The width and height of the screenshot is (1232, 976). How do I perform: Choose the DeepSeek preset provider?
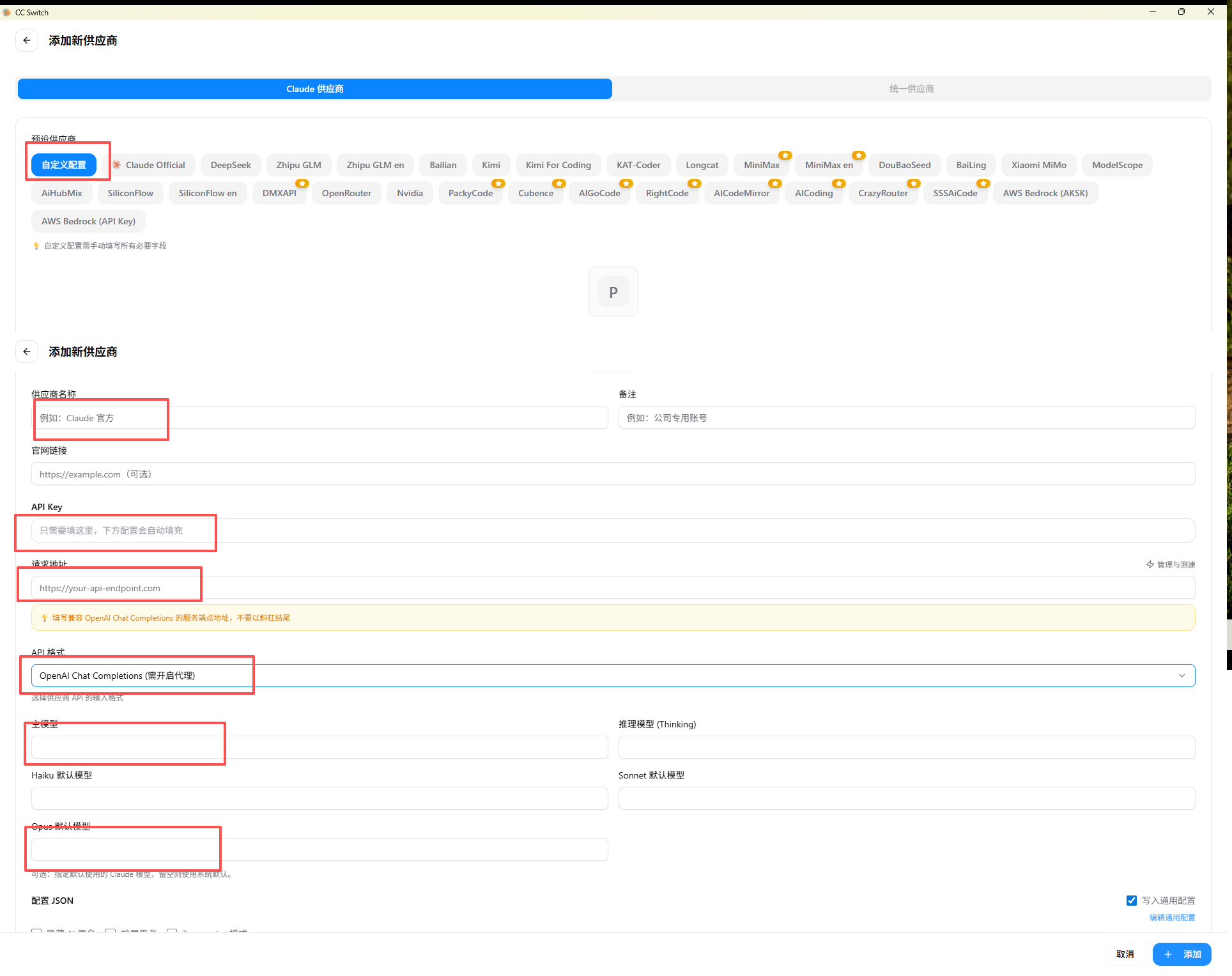(230, 165)
